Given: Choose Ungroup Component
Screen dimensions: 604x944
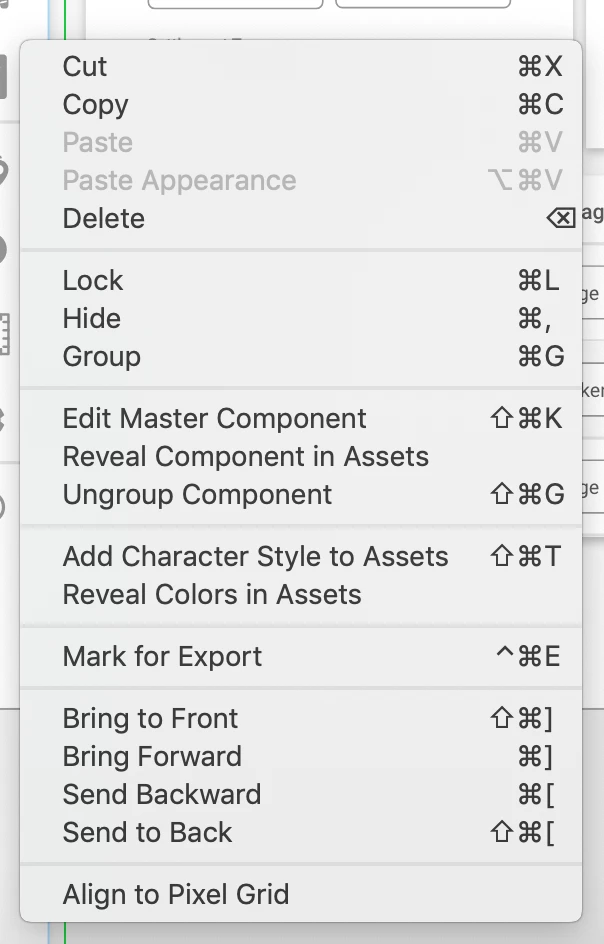Looking at the screenshot, I should pos(197,495).
